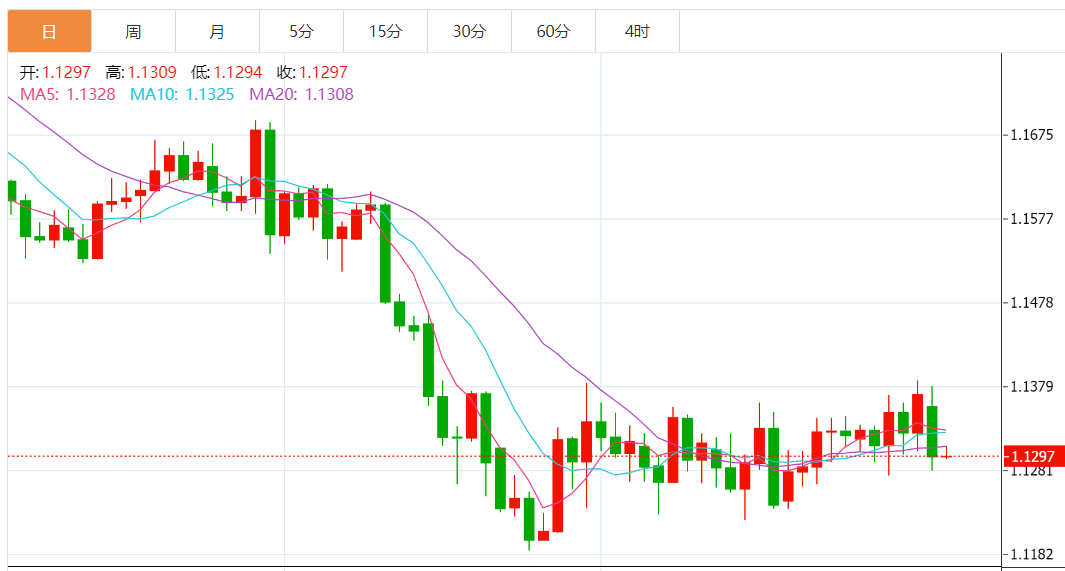Click the MA20: 1.1308 indicator label

coord(301,94)
